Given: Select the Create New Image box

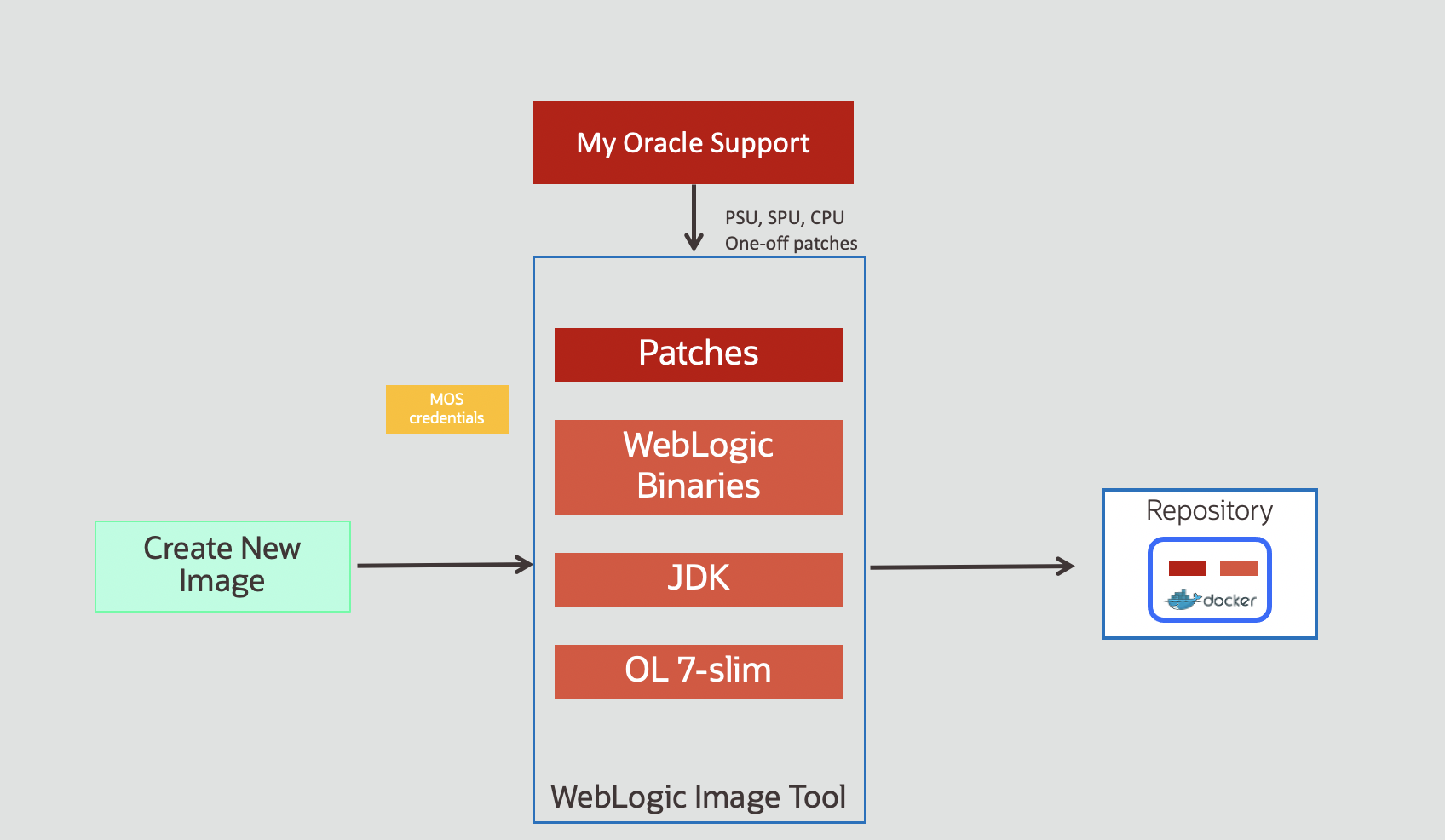Looking at the screenshot, I should (x=222, y=567).
